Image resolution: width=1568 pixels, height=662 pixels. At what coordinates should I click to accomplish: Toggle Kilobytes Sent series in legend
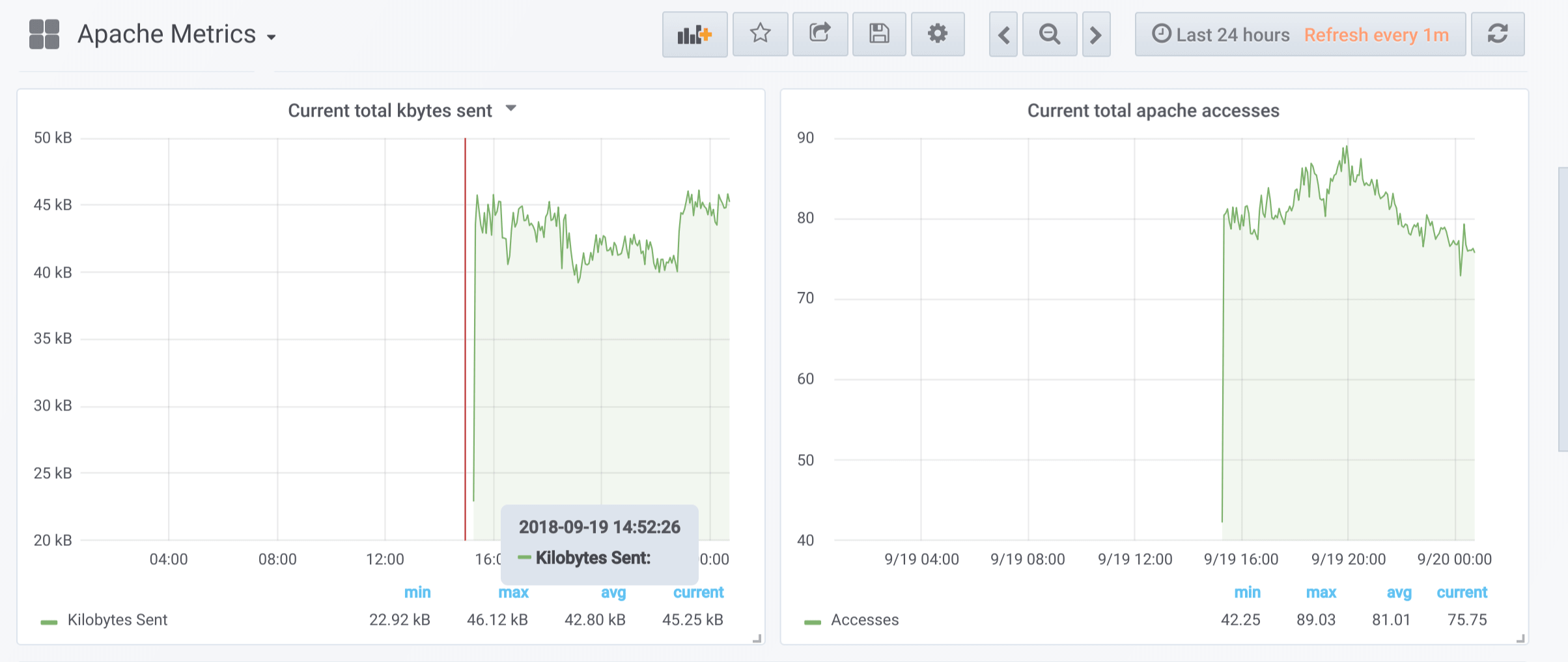coord(117,620)
